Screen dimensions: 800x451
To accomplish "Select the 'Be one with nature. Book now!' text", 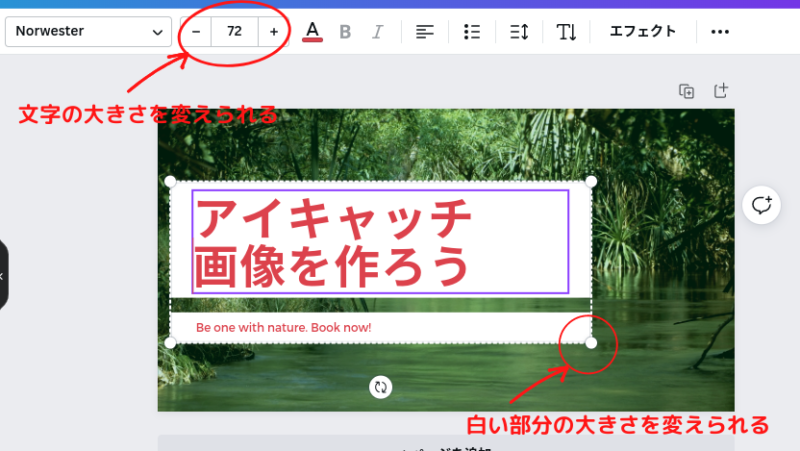I will [284, 328].
